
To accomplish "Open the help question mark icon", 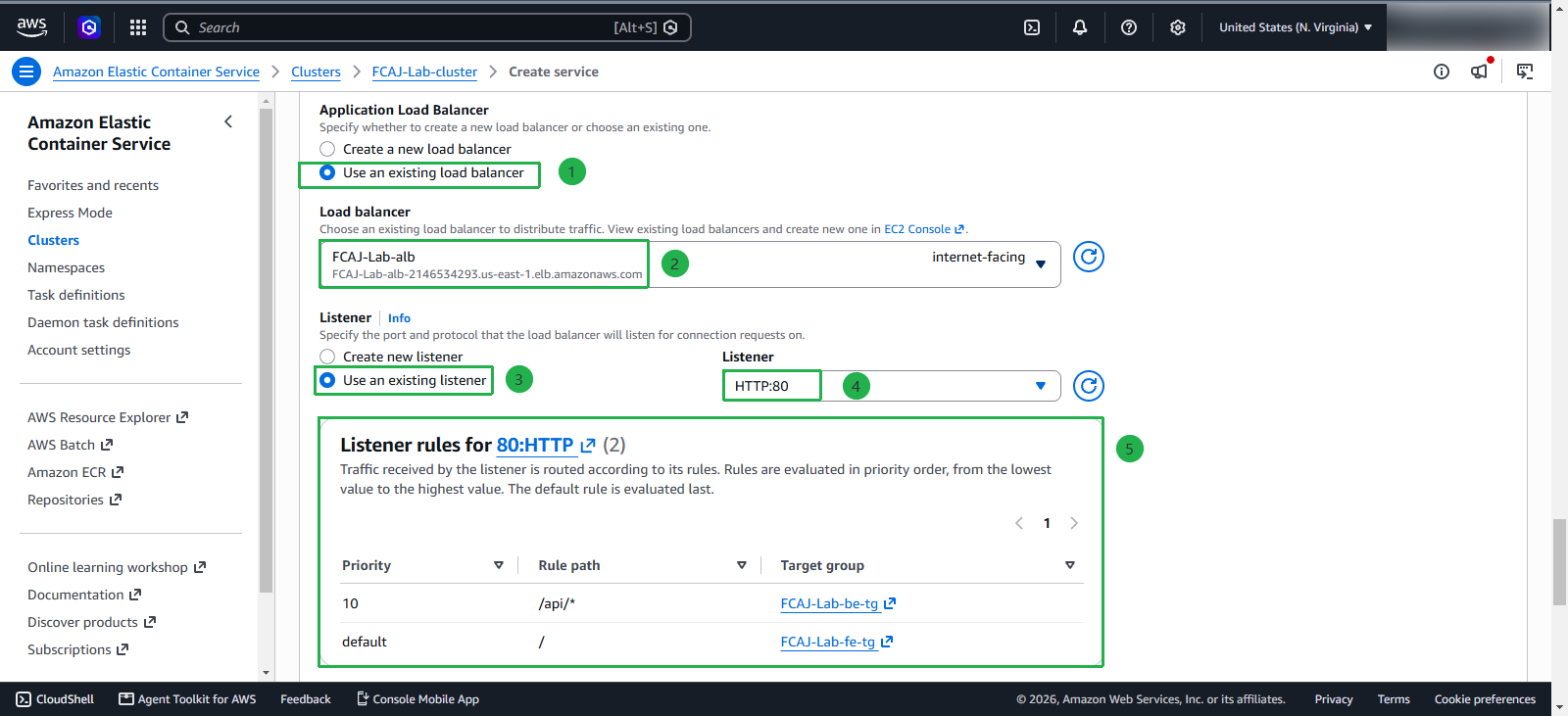I will pyautogui.click(x=1129, y=27).
